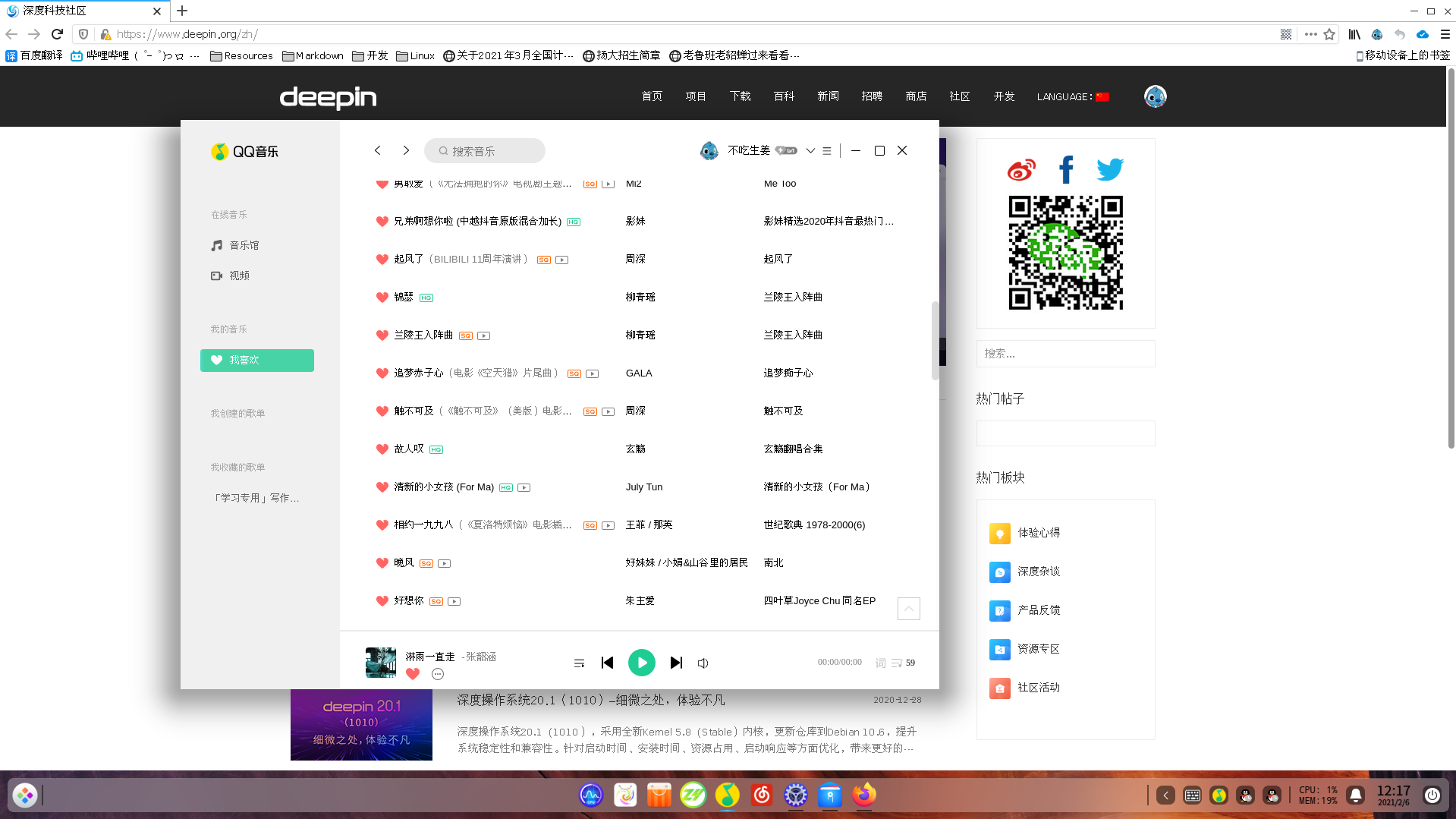The image size is (1456, 819).
Task: Focus the deepin 搜索... search box
Action: [1065, 354]
